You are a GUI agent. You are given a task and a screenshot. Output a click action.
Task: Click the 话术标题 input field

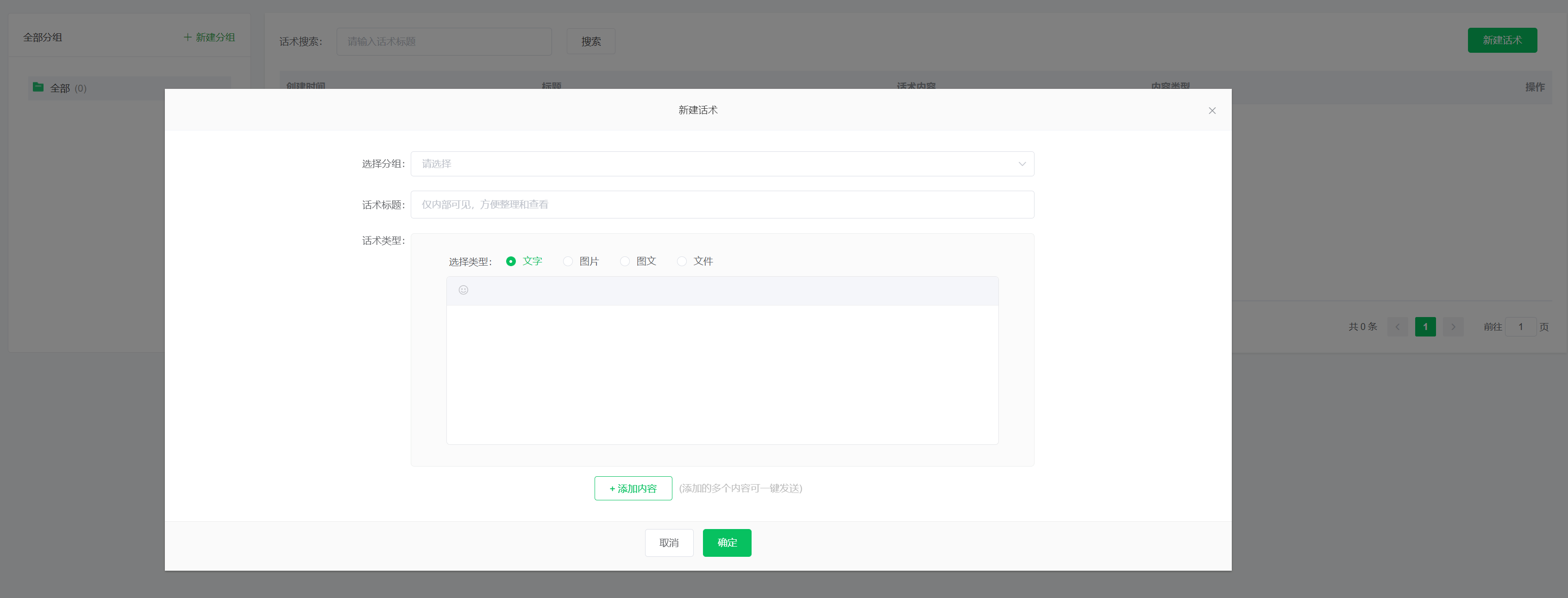[721, 205]
